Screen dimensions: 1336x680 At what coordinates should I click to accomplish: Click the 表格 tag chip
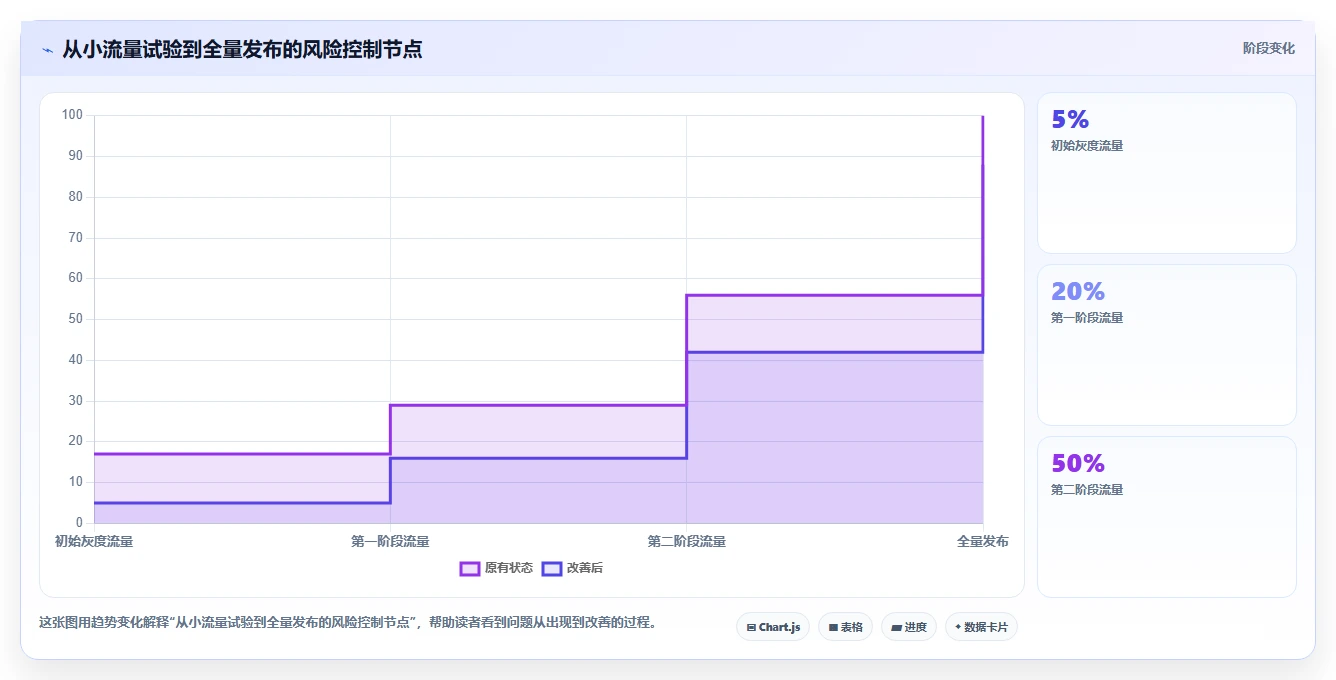845,627
